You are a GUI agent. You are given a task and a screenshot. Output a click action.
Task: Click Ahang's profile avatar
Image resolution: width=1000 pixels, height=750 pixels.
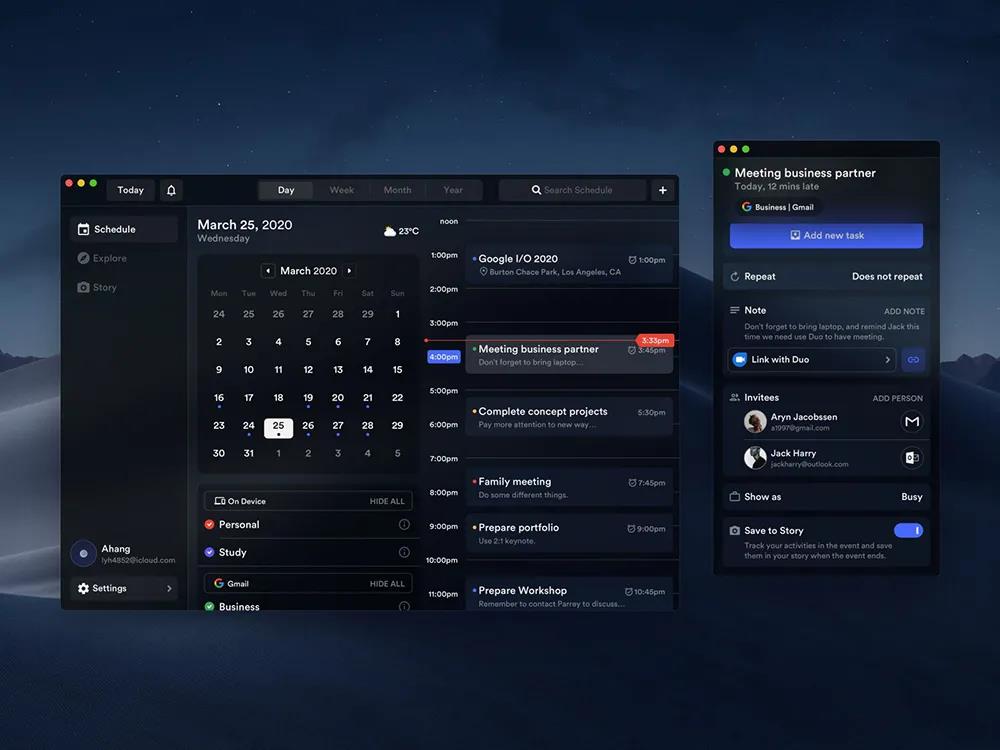coord(83,554)
